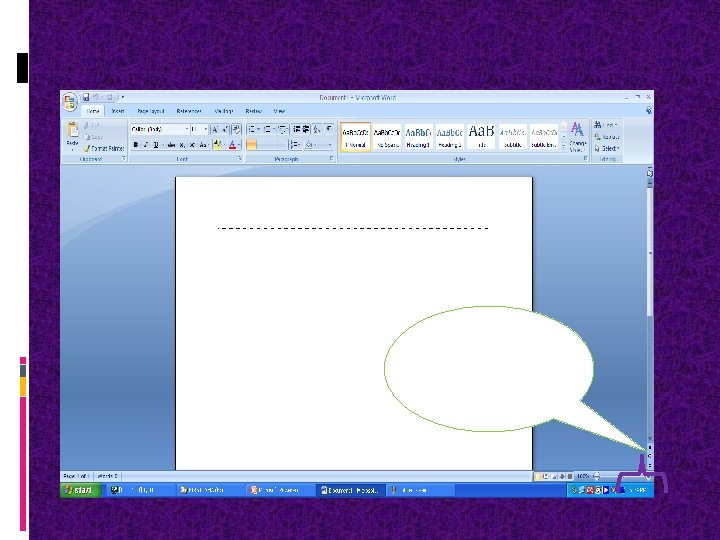Open the Line Spacing dropdown

[x=295, y=145]
